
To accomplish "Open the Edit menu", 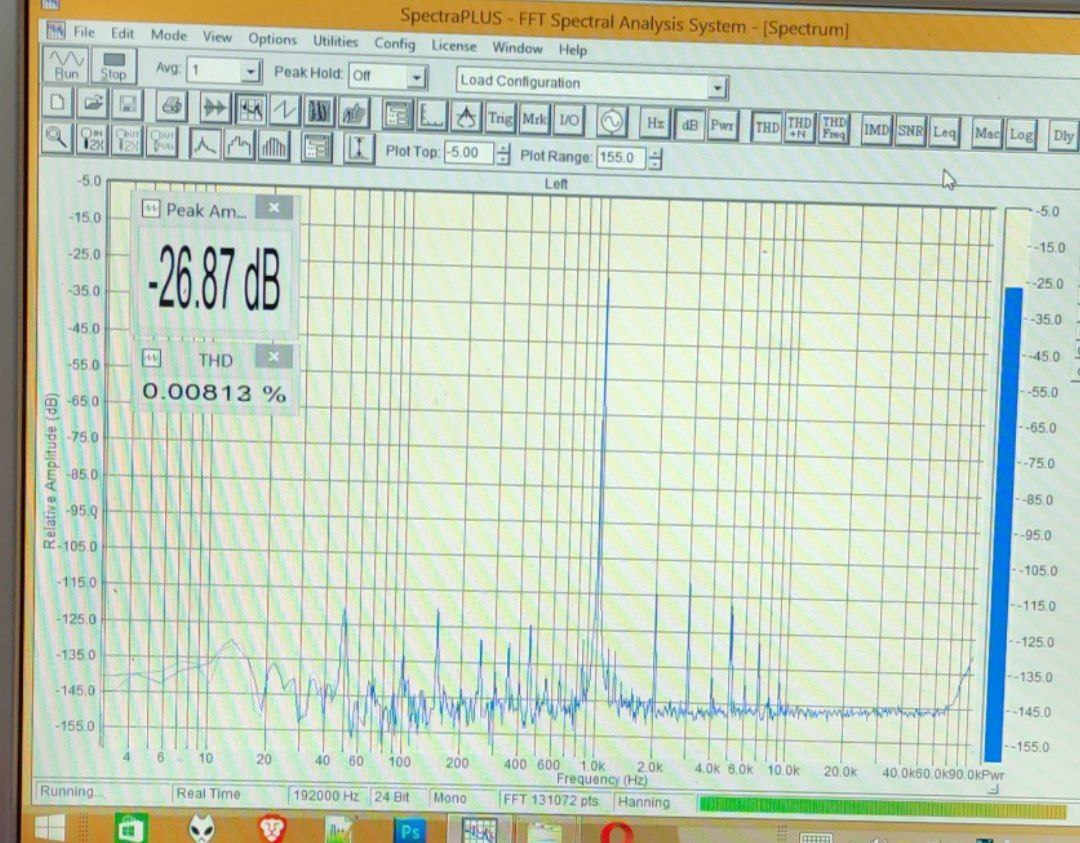I will coord(122,33).
